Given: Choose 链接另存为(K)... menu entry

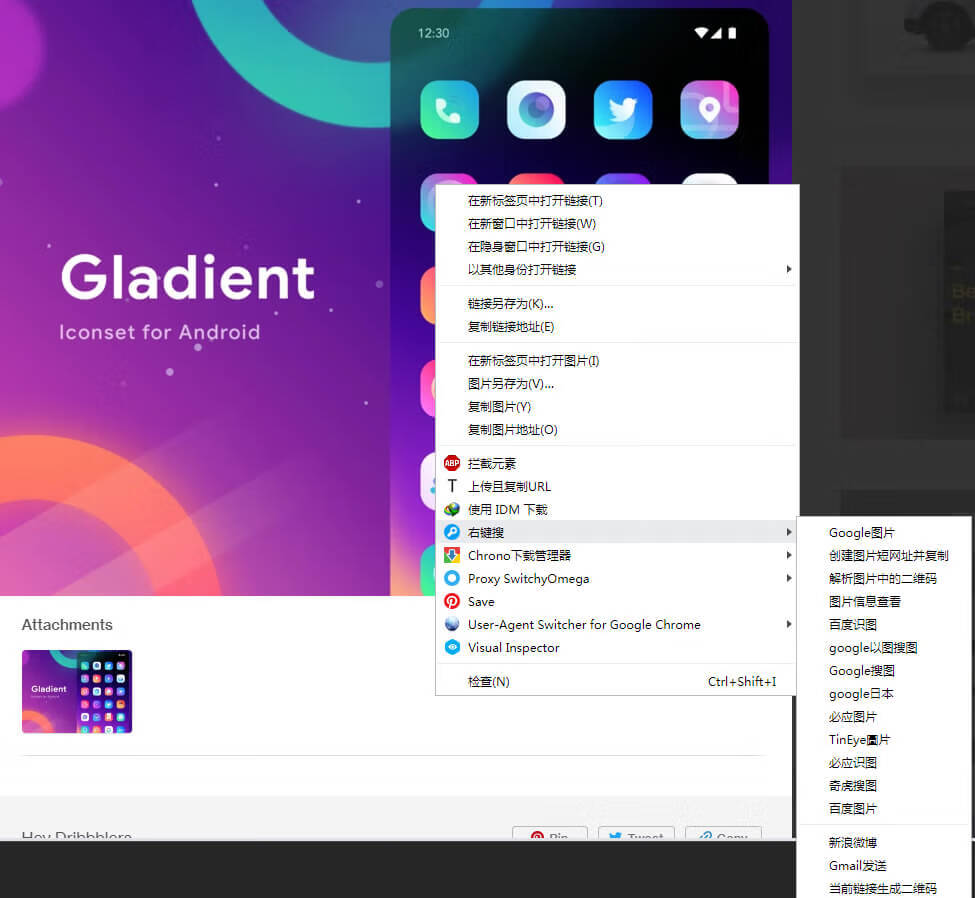Looking at the screenshot, I should click(x=617, y=304).
